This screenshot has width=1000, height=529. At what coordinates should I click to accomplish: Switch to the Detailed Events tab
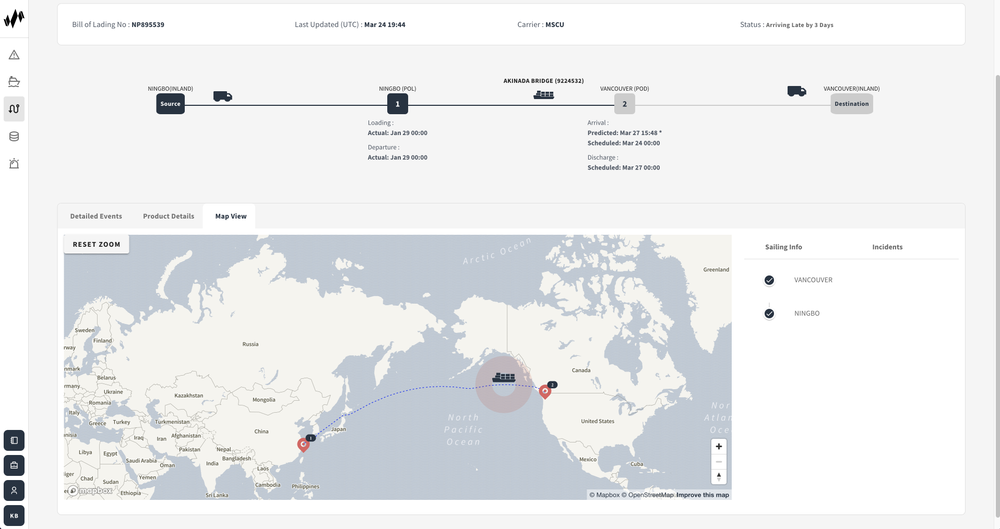[x=96, y=216]
